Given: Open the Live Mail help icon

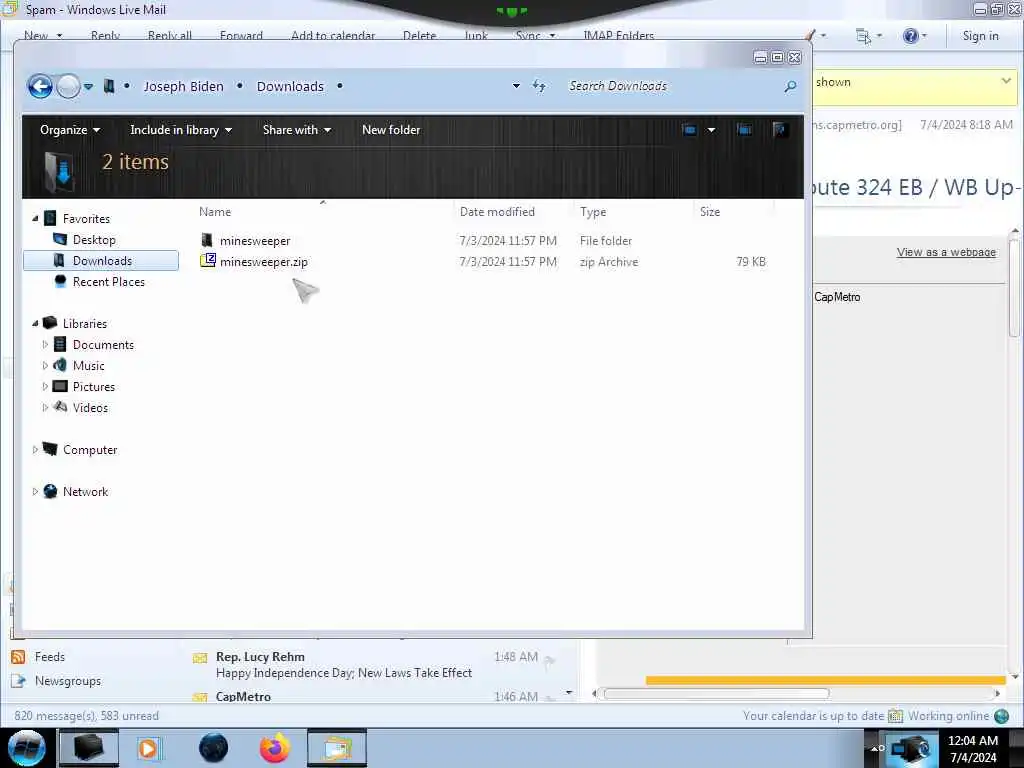Looking at the screenshot, I should pos(910,36).
